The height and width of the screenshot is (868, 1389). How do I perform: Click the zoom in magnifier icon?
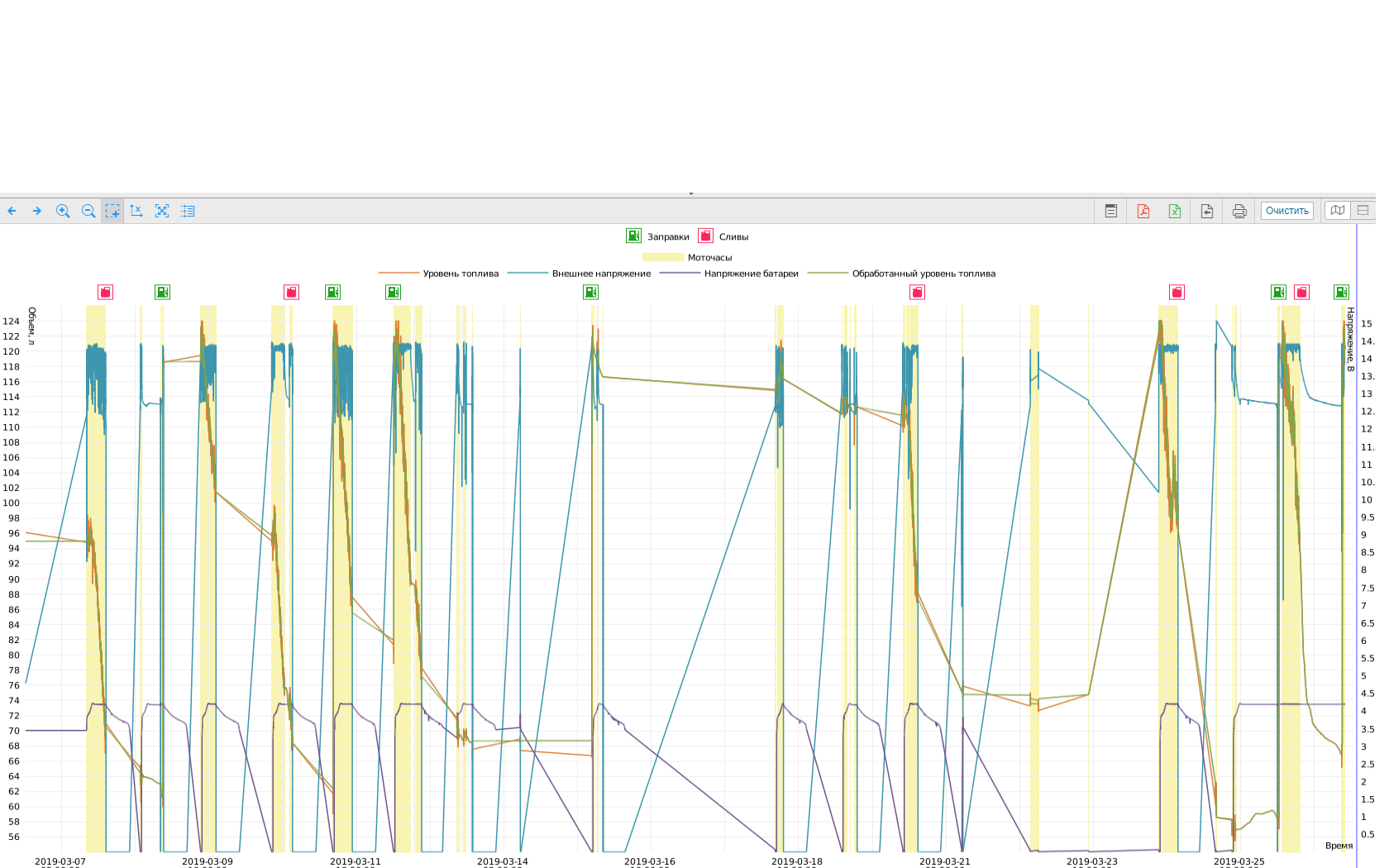63,212
